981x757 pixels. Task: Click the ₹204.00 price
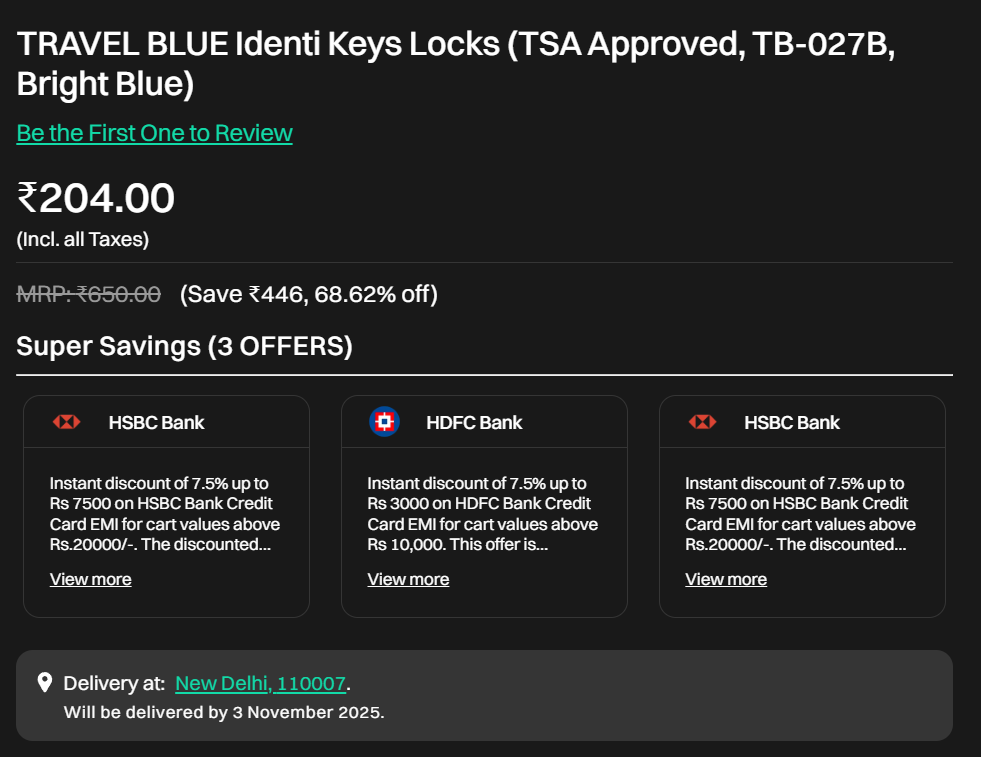click(96, 198)
